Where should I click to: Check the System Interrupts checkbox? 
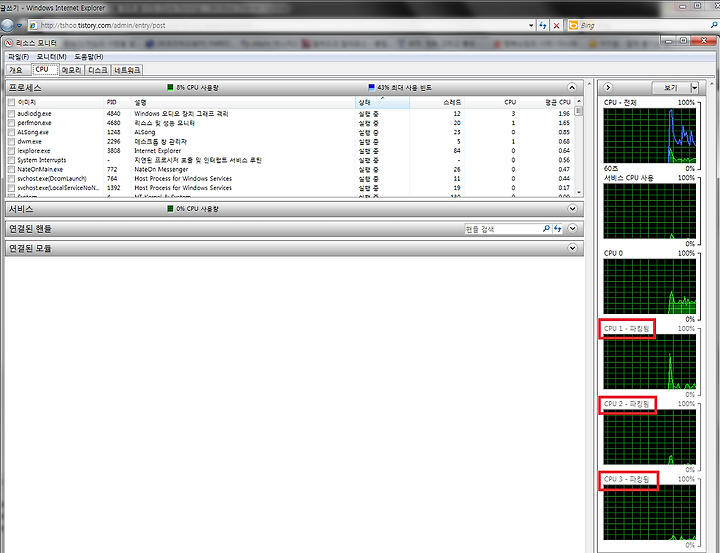coord(11,160)
